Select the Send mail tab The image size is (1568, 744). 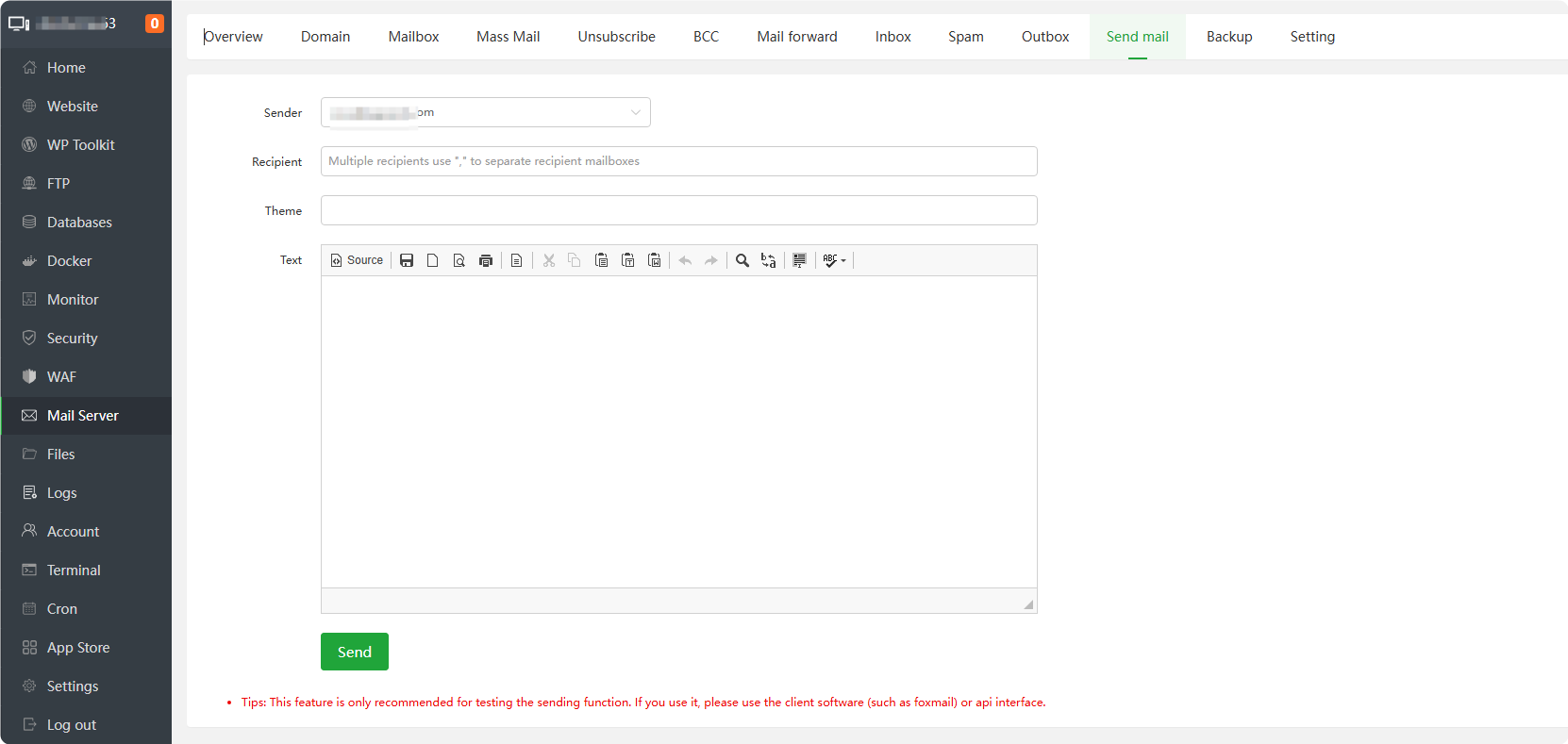click(1138, 37)
